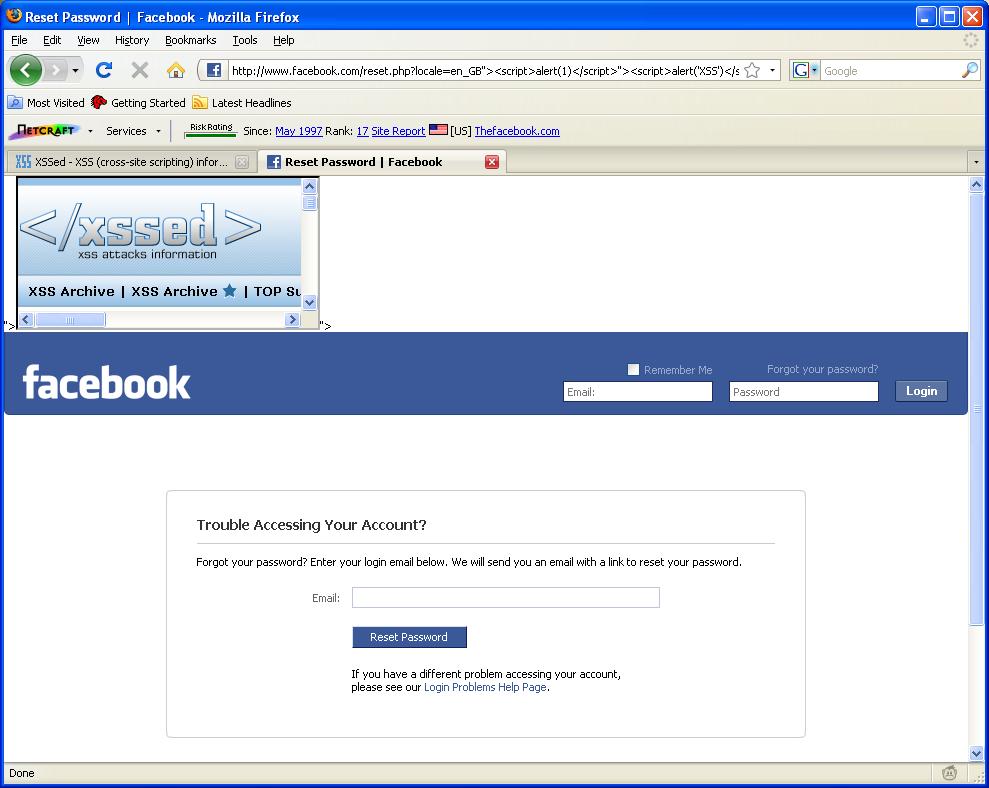Open the Most Visited bookmarks folder
The image size is (989, 788).
46,102
